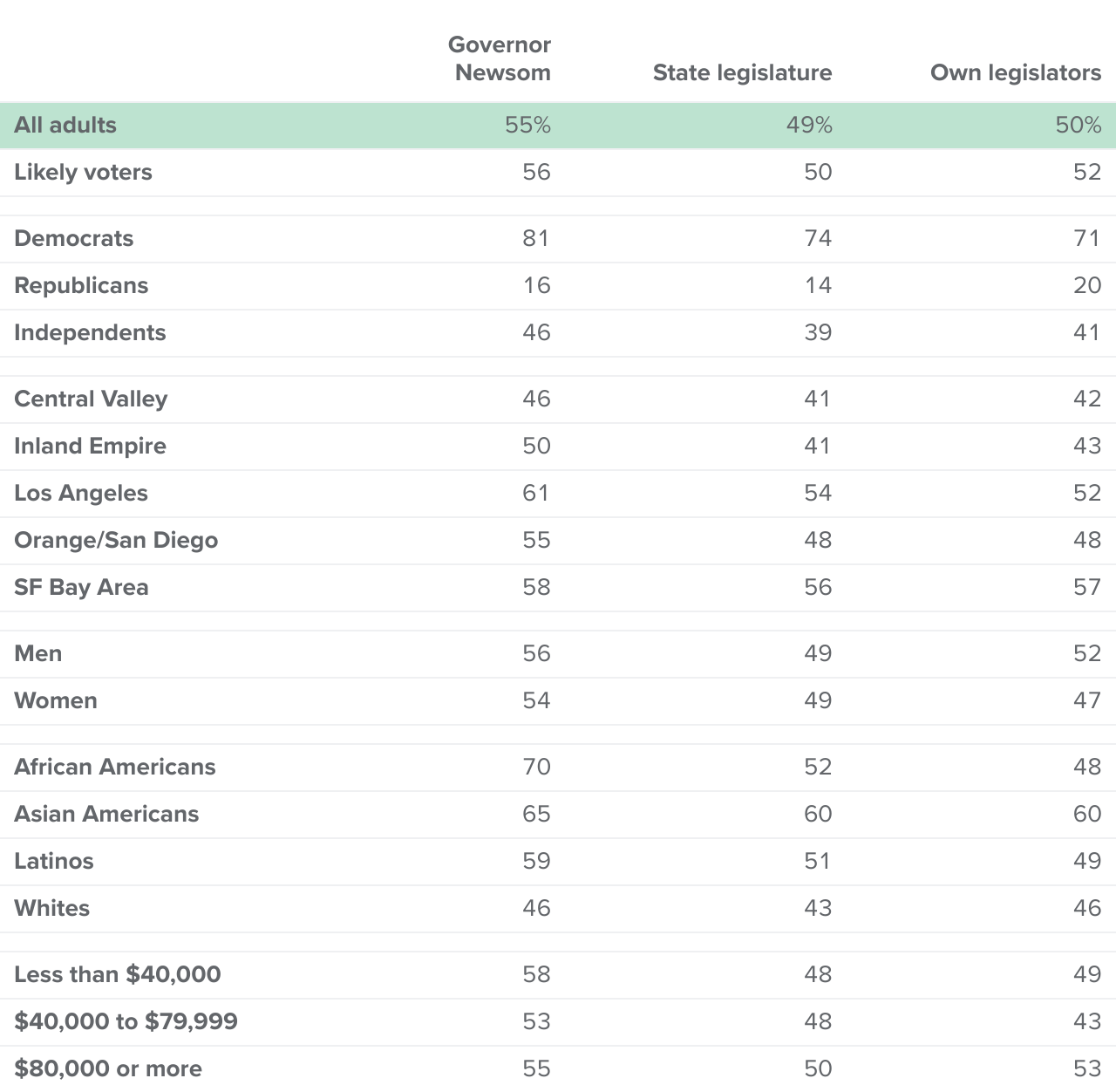The width and height of the screenshot is (1116, 1092).
Task: Click the Governor Newsom column header
Action: click(500, 58)
